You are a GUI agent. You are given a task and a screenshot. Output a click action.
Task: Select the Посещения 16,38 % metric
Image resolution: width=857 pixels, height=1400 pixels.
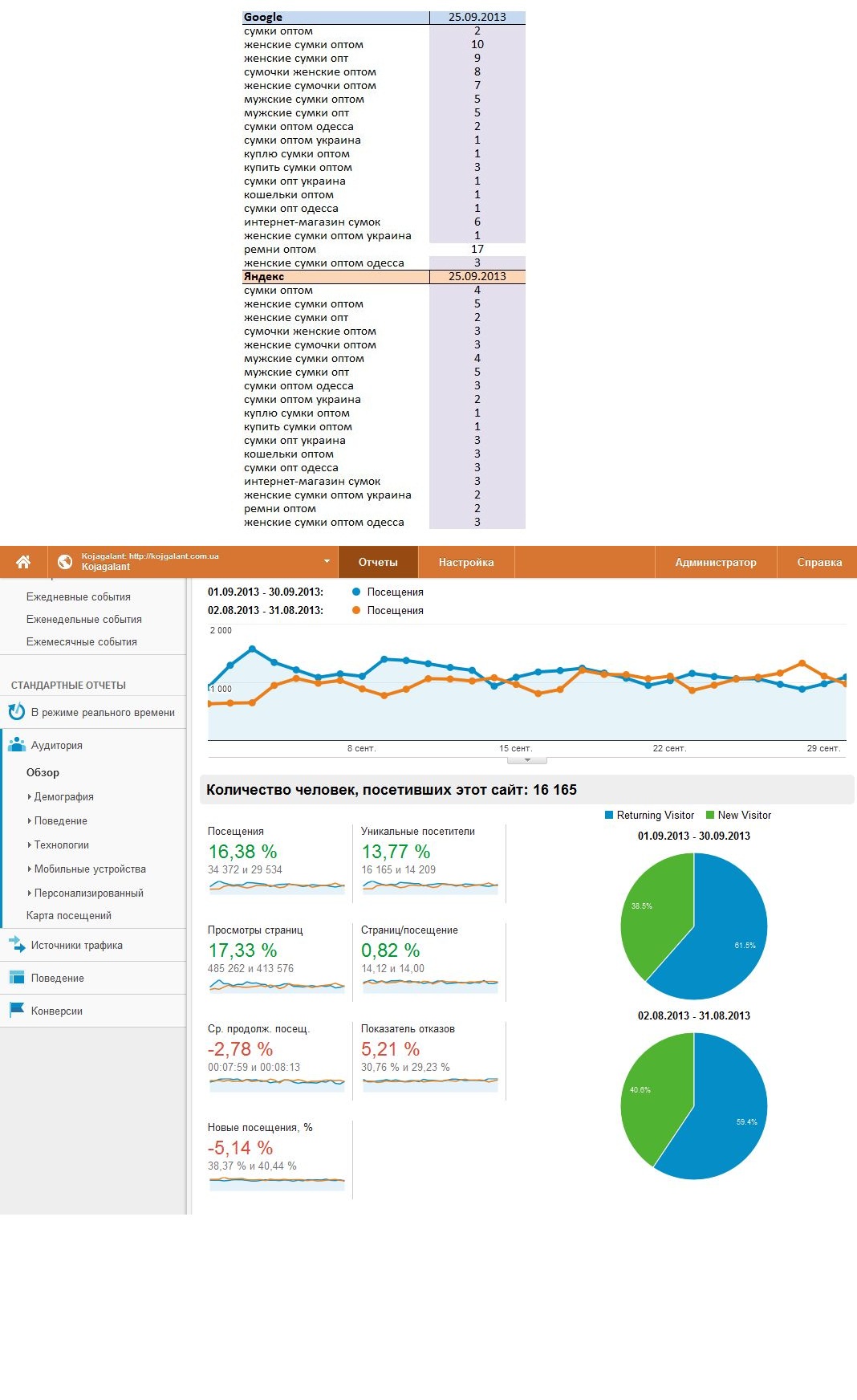277,862
